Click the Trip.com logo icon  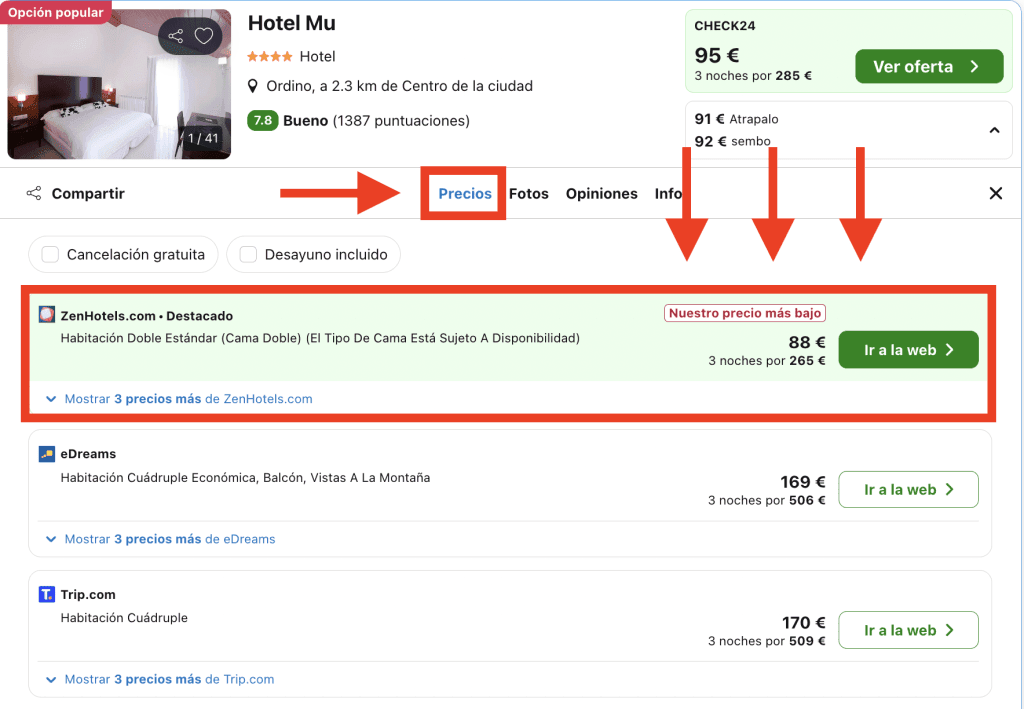47,595
